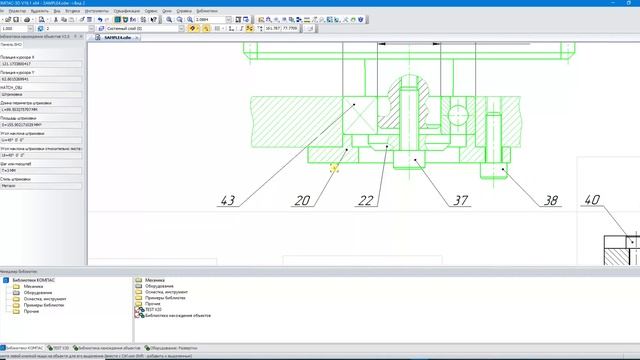Open the Спецификация menu

tap(127, 11)
